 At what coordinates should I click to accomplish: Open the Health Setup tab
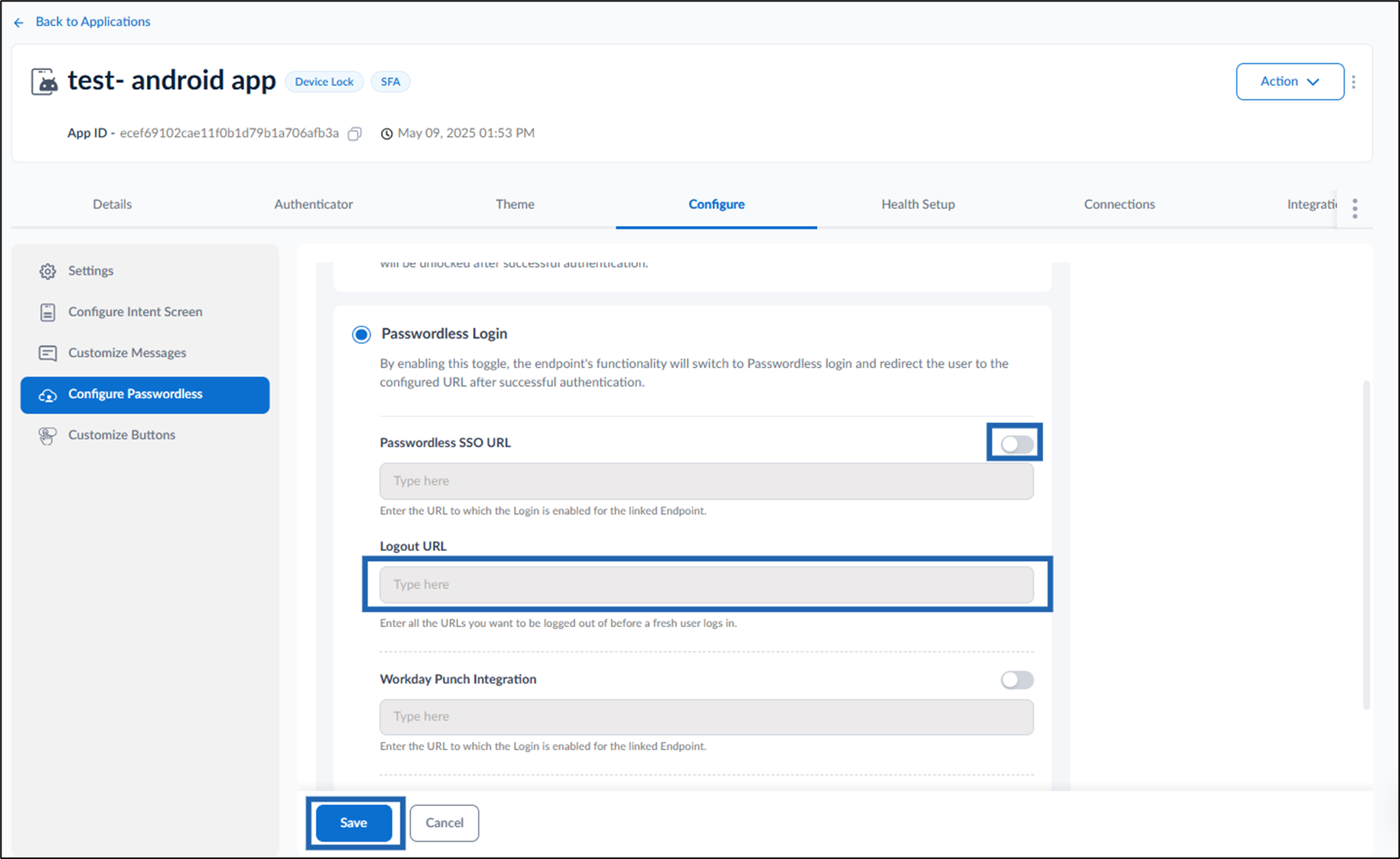918,204
